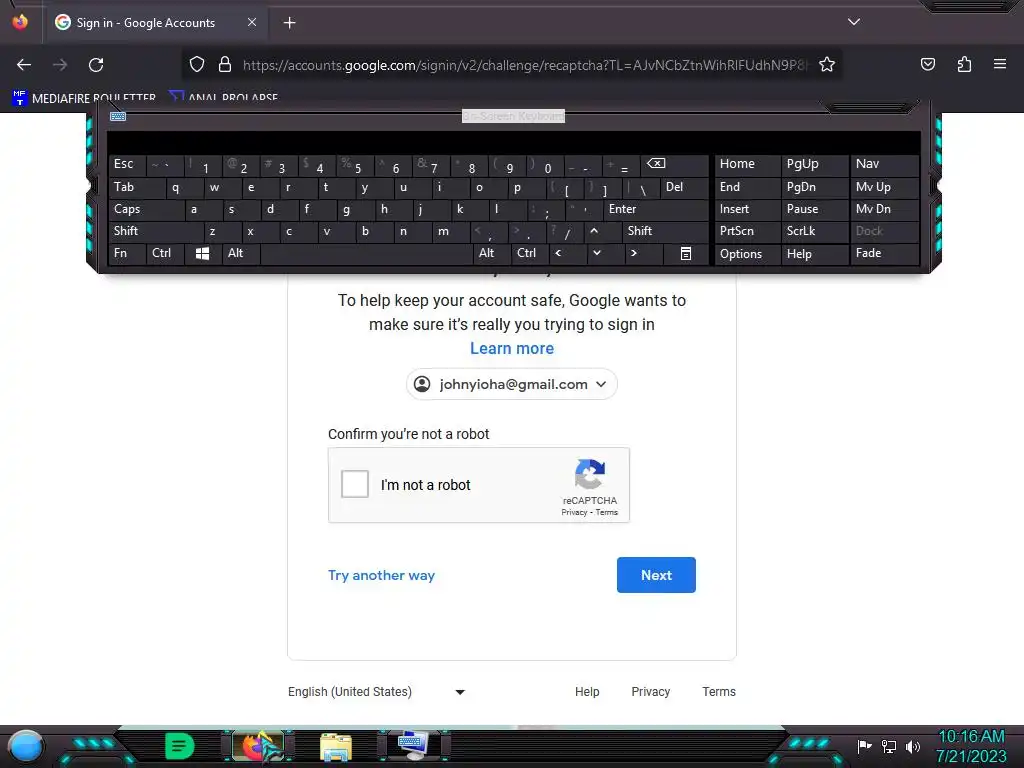This screenshot has height=768, width=1024.
Task: Tick the I'm not a robot checkbox
Action: (x=355, y=484)
